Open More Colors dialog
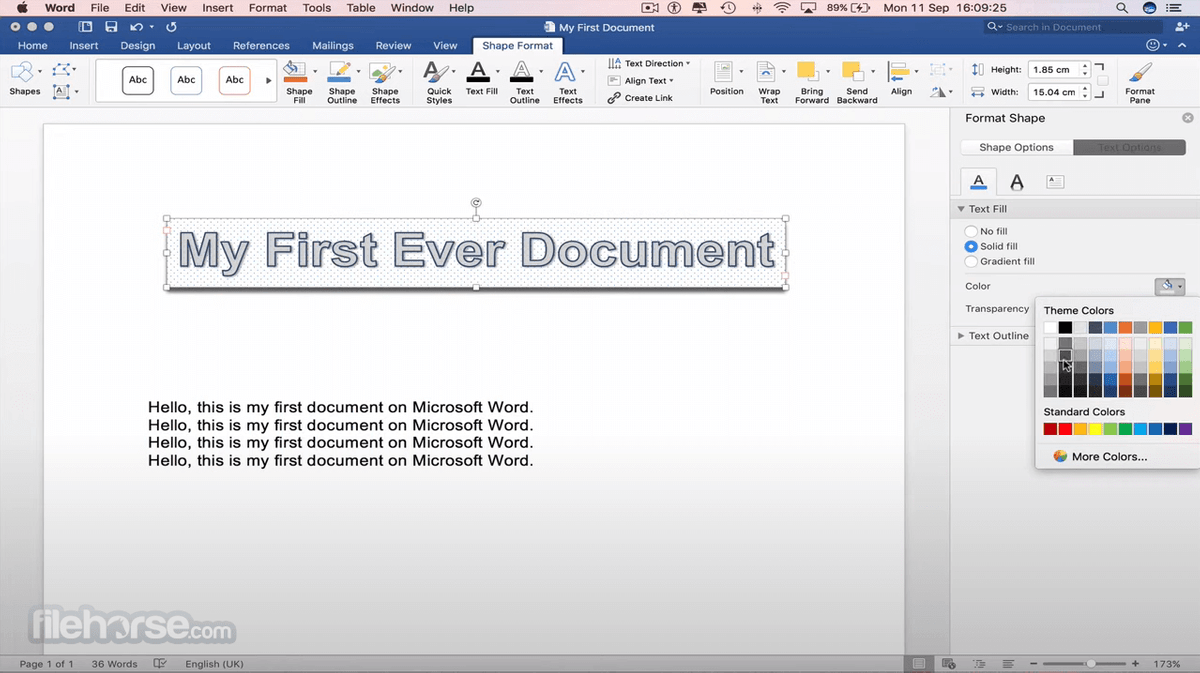The width and height of the screenshot is (1200, 673). coord(1108,456)
